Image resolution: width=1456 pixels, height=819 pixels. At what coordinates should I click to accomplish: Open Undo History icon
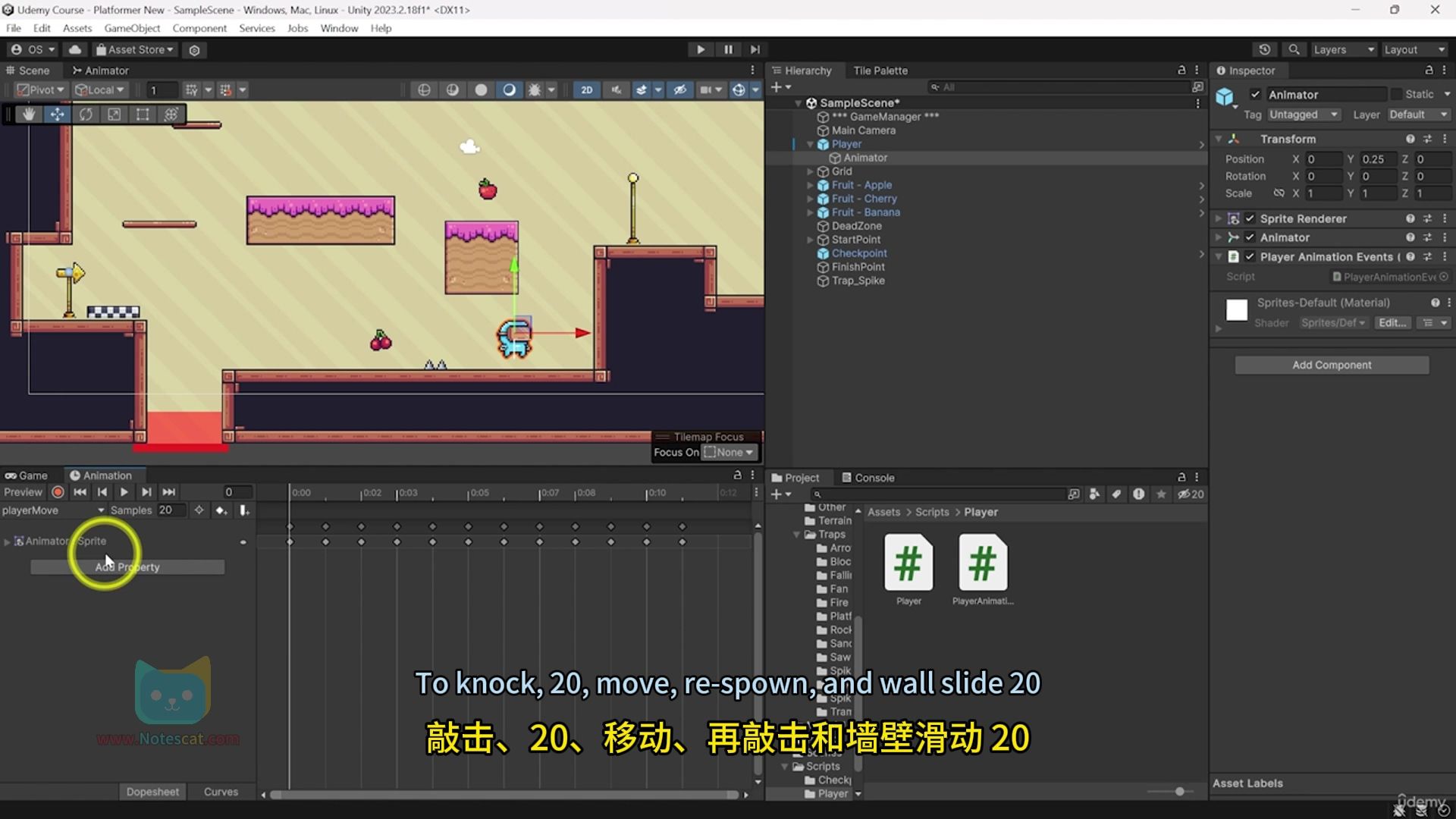coord(1264,49)
